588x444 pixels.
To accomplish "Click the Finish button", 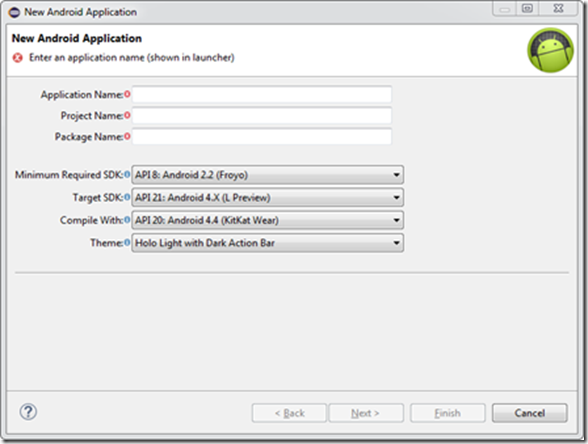I will pos(448,413).
